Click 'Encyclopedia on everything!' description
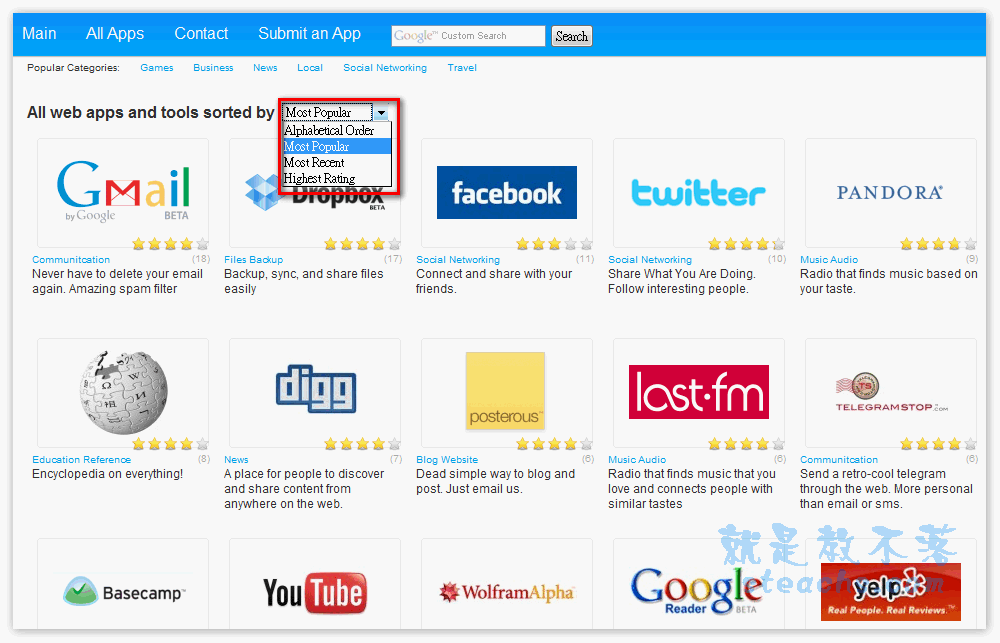This screenshot has width=1000, height=643. coord(108,474)
